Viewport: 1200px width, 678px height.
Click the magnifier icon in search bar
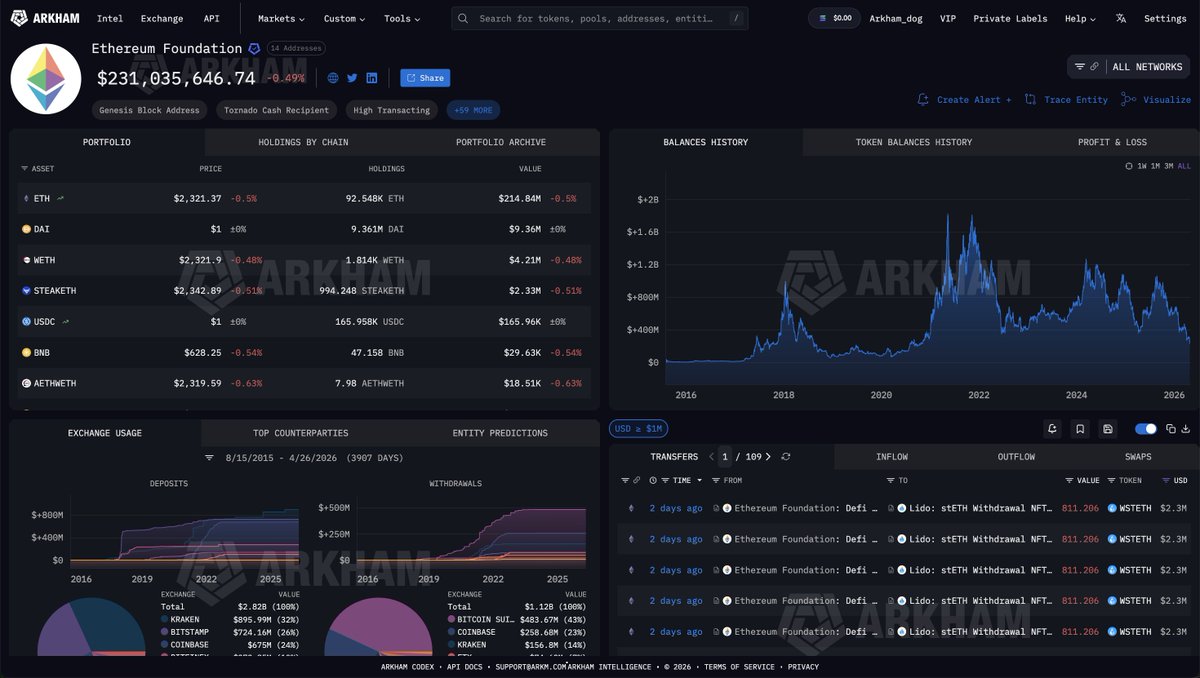pyautogui.click(x=465, y=18)
